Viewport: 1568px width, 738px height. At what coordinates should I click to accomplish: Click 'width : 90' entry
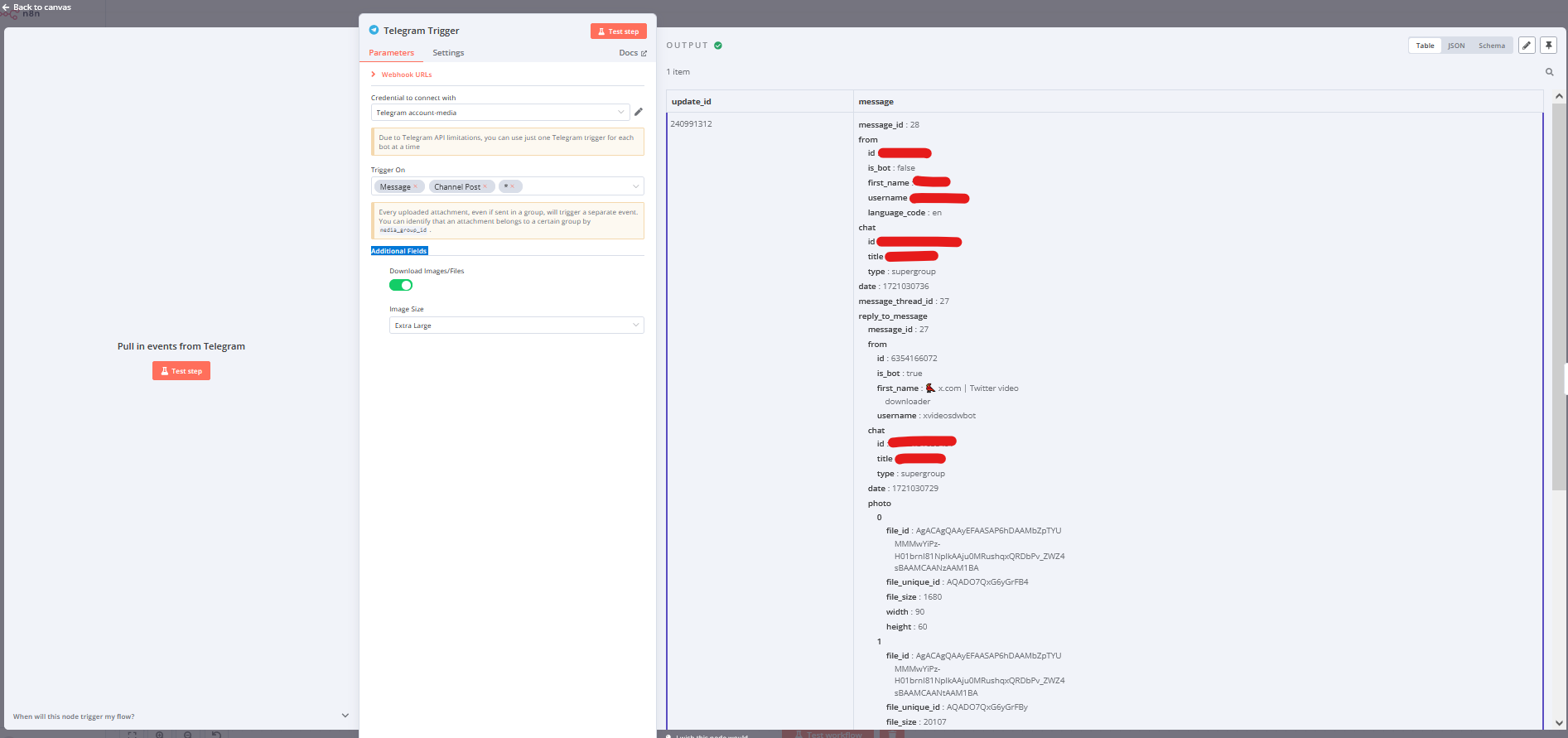click(905, 612)
